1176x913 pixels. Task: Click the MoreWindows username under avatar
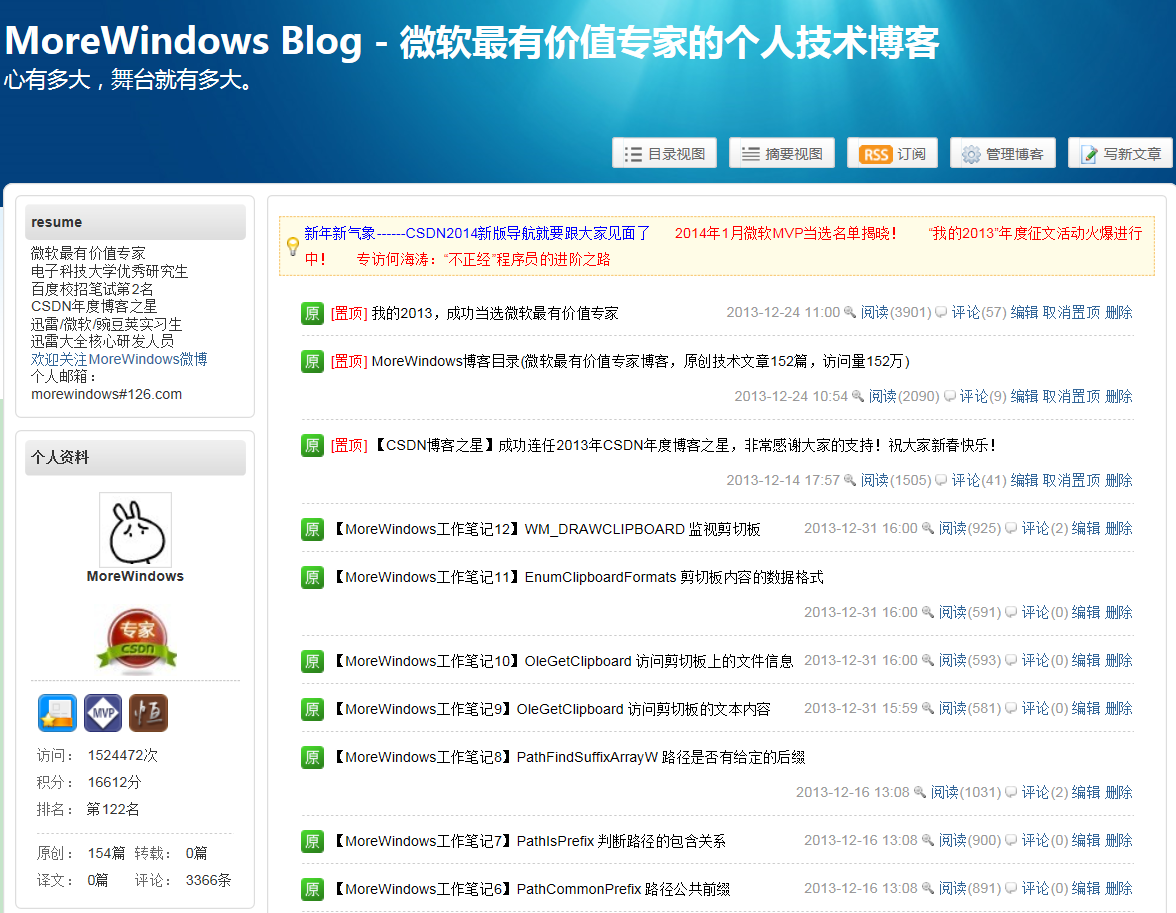click(135, 576)
